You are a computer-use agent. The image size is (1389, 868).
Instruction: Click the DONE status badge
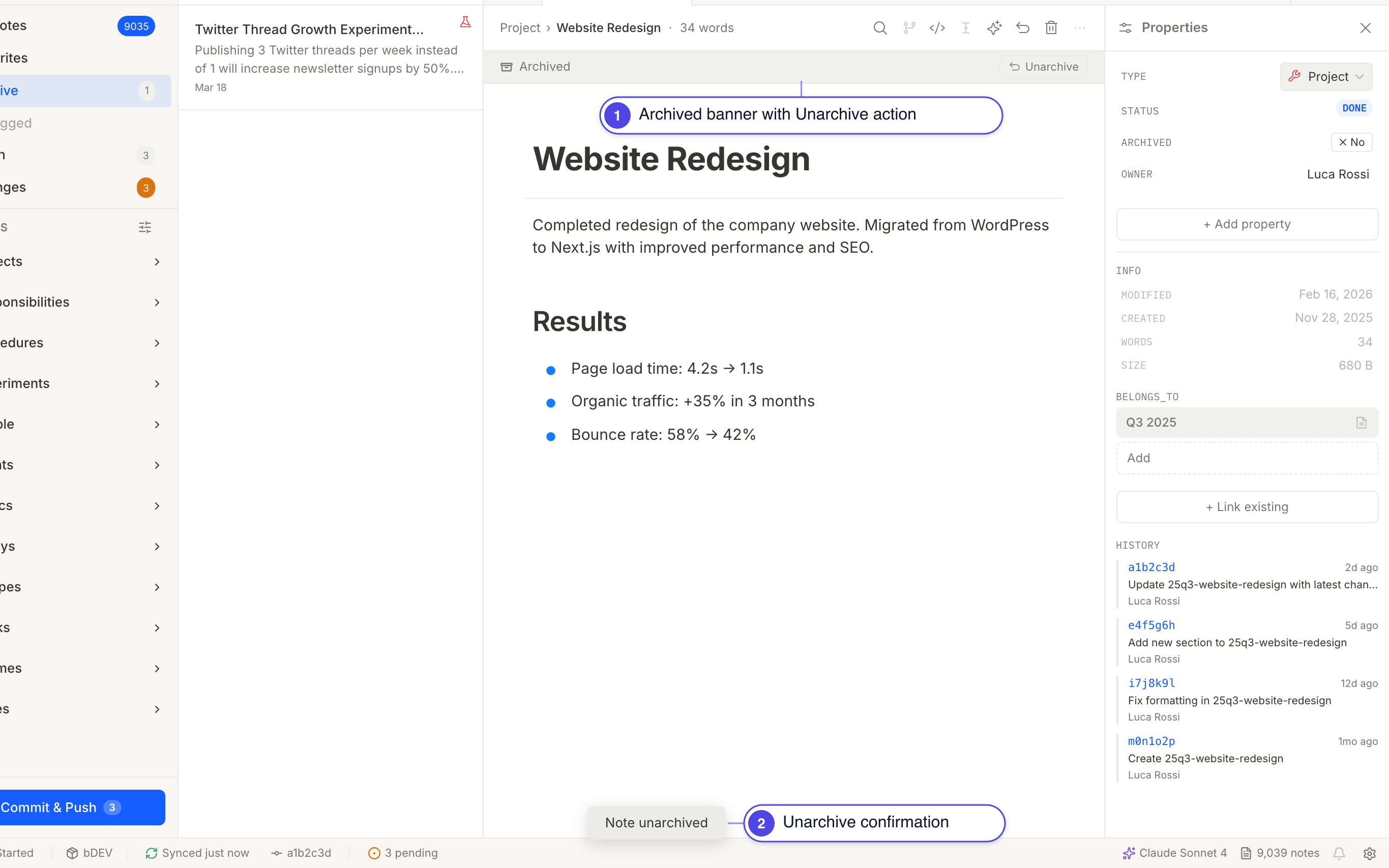pyautogui.click(x=1354, y=108)
